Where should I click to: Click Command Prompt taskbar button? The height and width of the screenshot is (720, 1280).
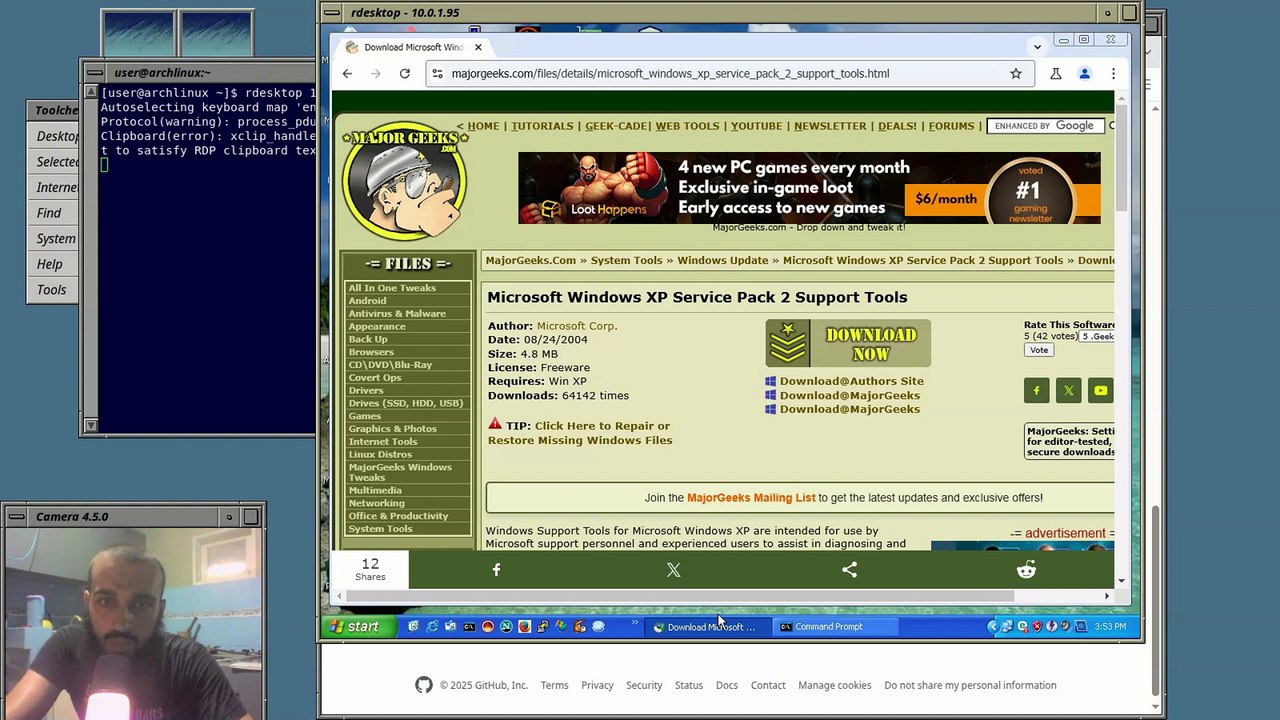[x=834, y=627]
